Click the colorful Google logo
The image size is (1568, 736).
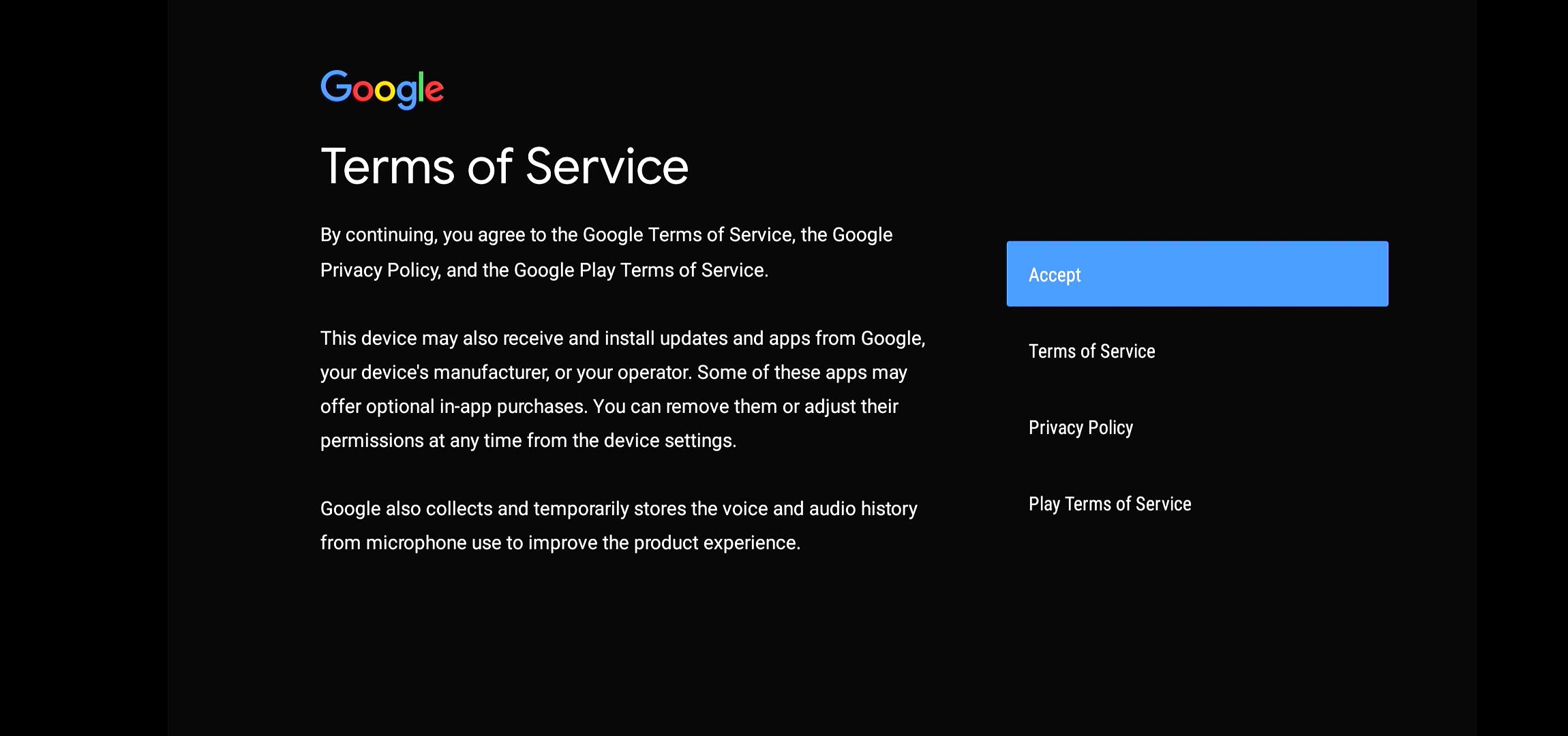382,89
